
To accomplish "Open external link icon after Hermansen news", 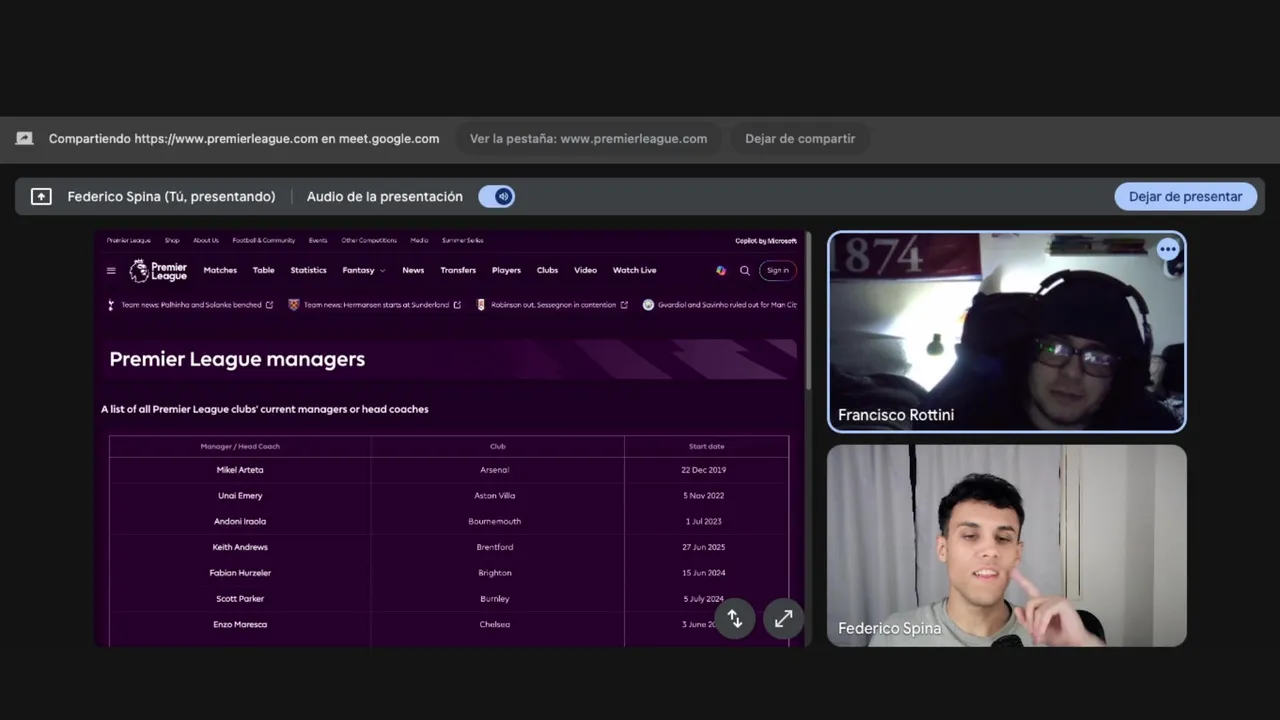I will [x=457, y=305].
